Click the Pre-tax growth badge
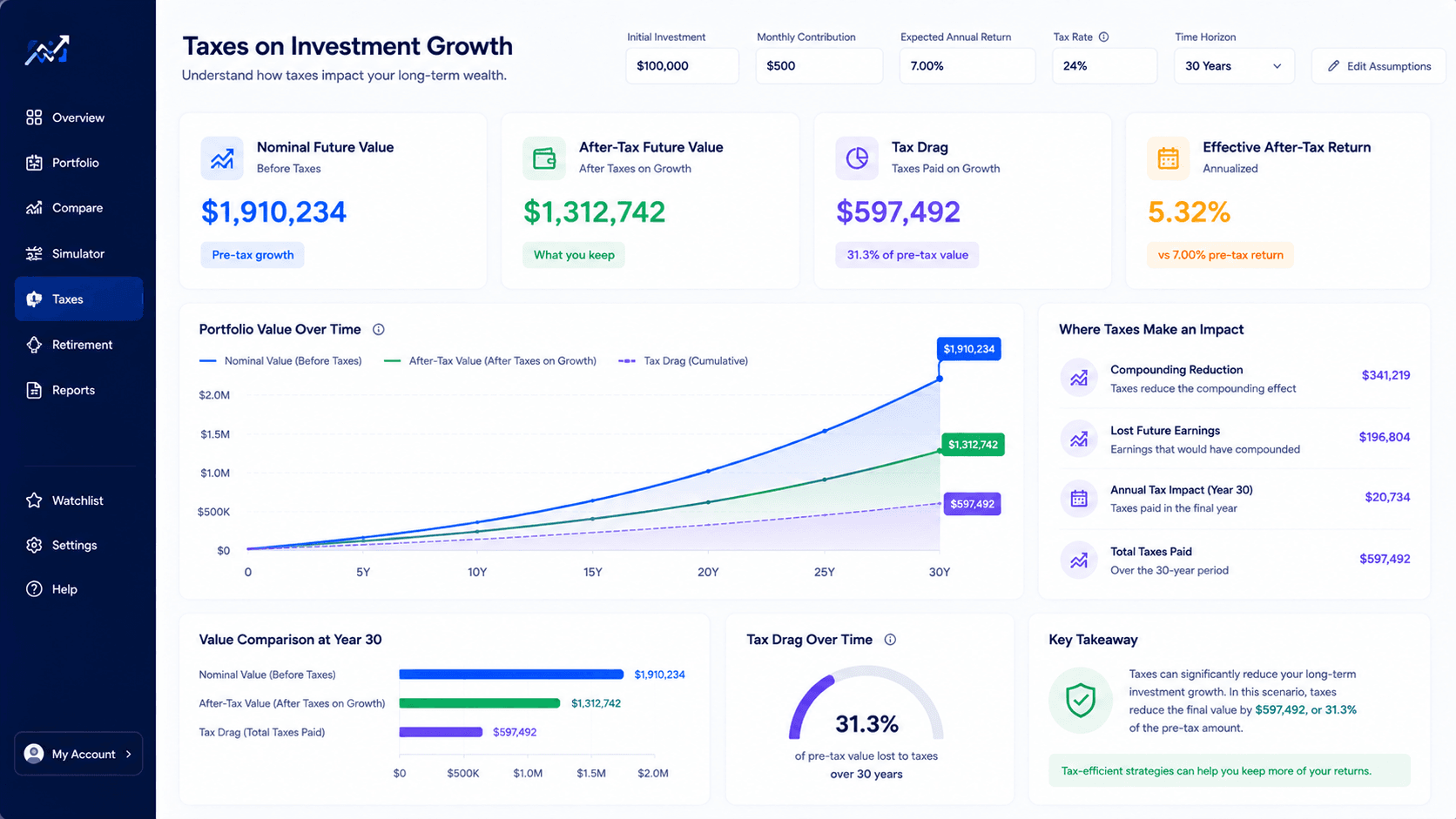The height and width of the screenshot is (819, 1456). click(x=253, y=255)
